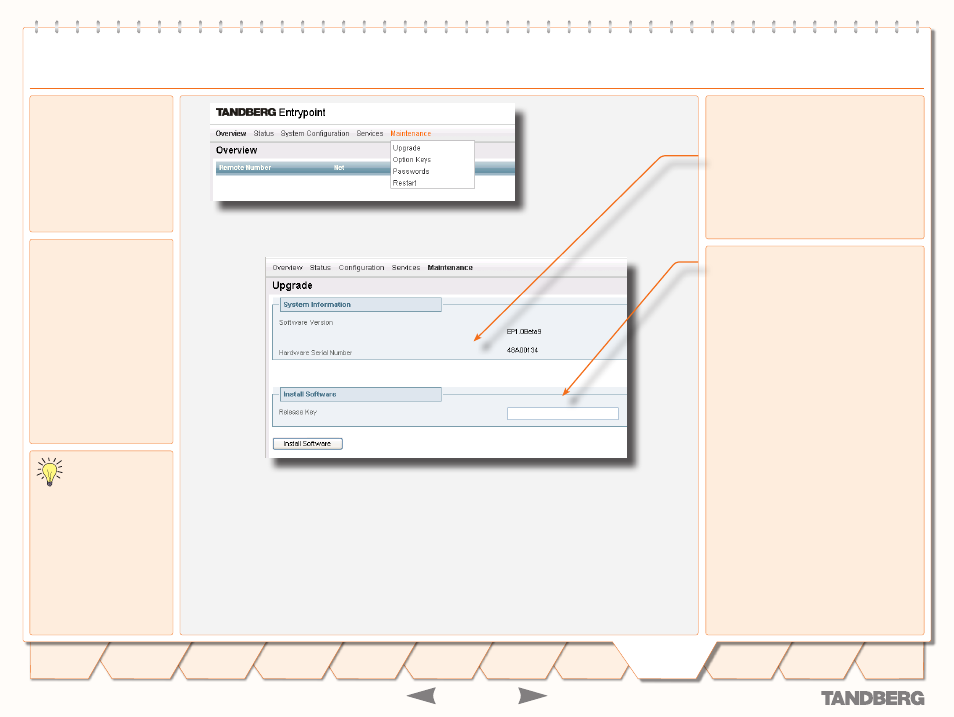Open the orange Maintenance menu
The height and width of the screenshot is (717, 954).
click(x=411, y=133)
